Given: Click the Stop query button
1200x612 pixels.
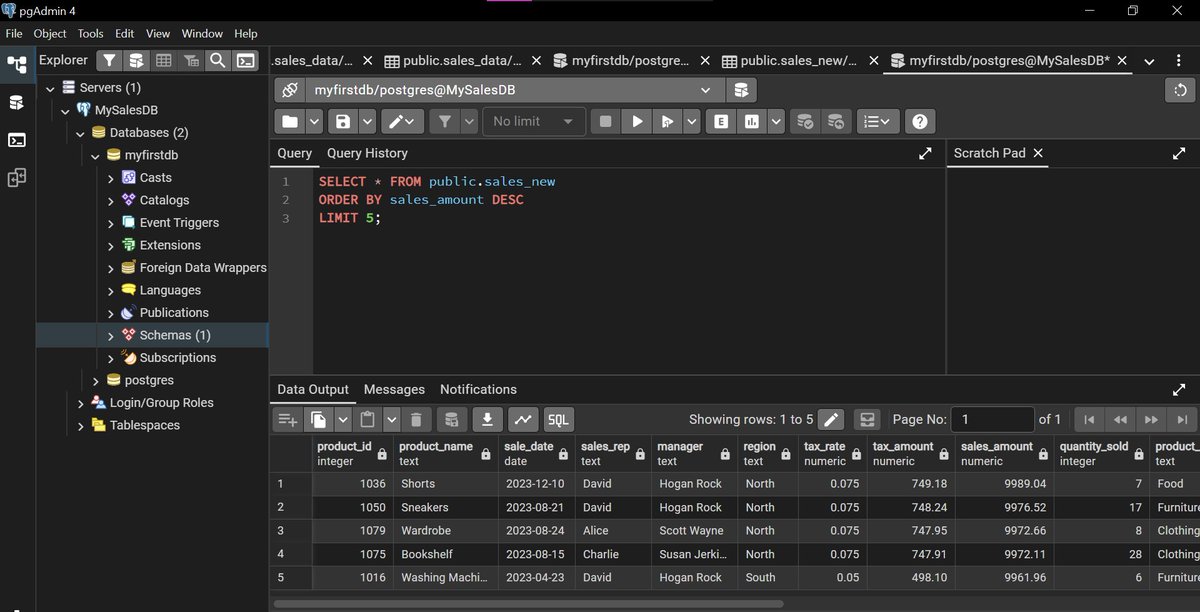Looking at the screenshot, I should (x=605, y=121).
